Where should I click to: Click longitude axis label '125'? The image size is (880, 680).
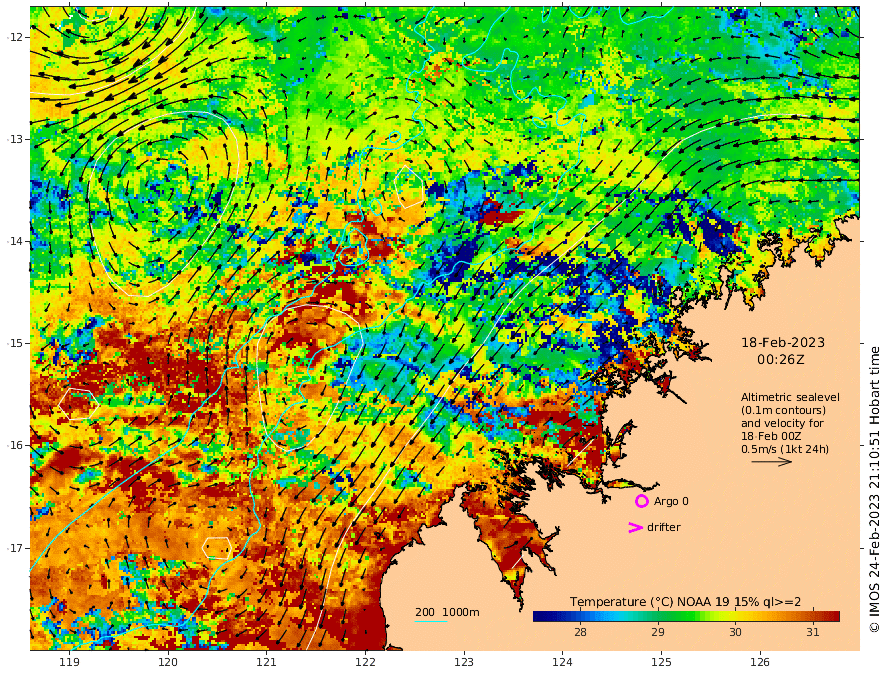click(661, 663)
